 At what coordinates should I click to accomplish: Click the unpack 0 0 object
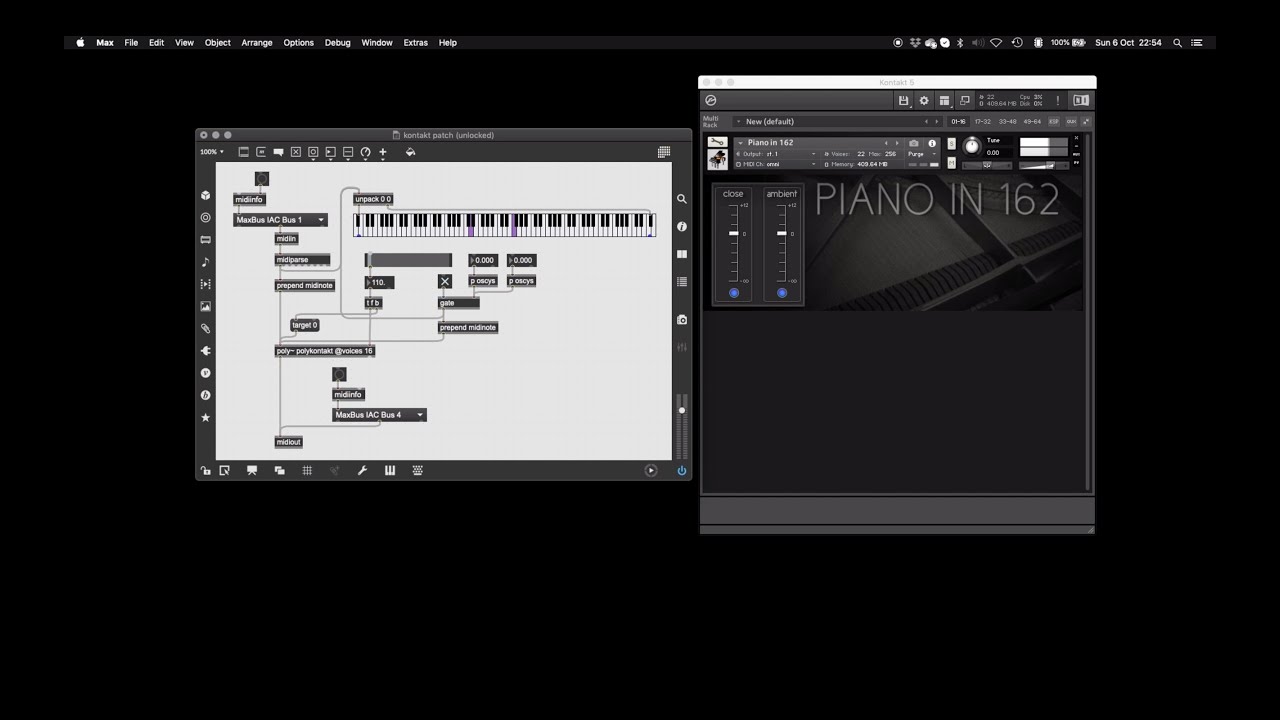tap(373, 199)
